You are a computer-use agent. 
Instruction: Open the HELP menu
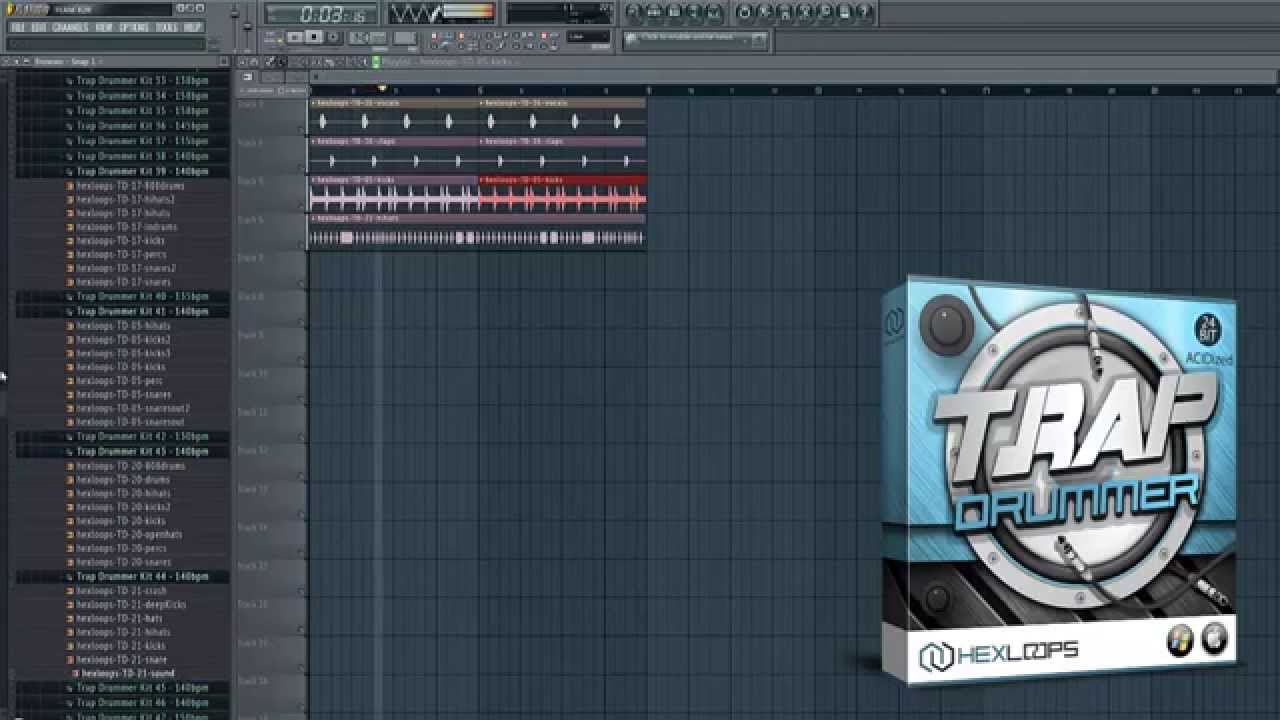tap(193, 27)
